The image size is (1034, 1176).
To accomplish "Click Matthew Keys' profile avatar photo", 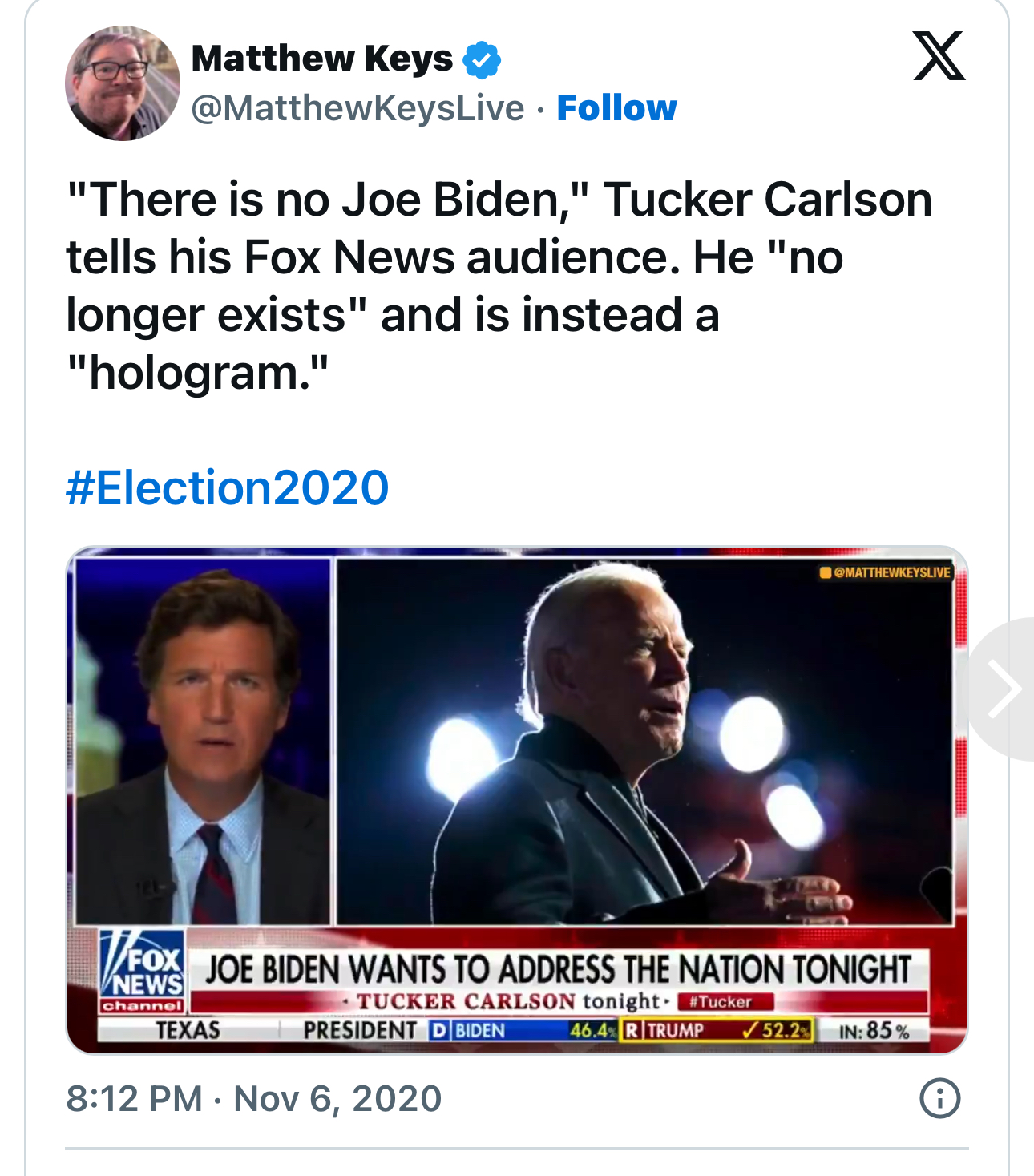I will pos(122,83).
